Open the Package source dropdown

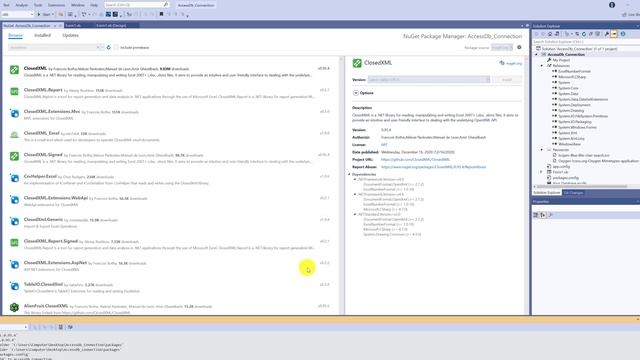(x=502, y=48)
